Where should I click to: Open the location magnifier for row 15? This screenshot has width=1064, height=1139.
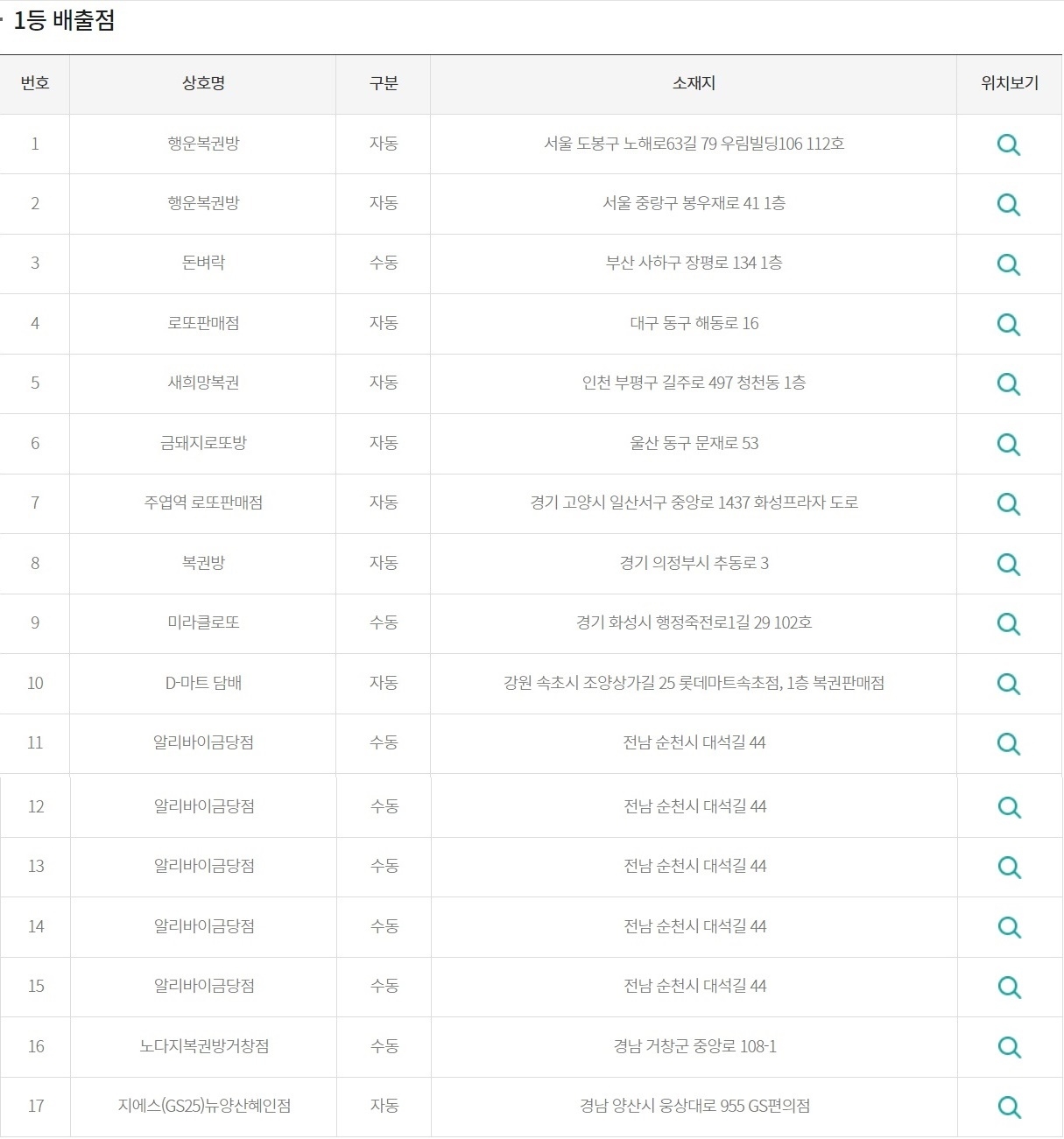click(x=1010, y=987)
